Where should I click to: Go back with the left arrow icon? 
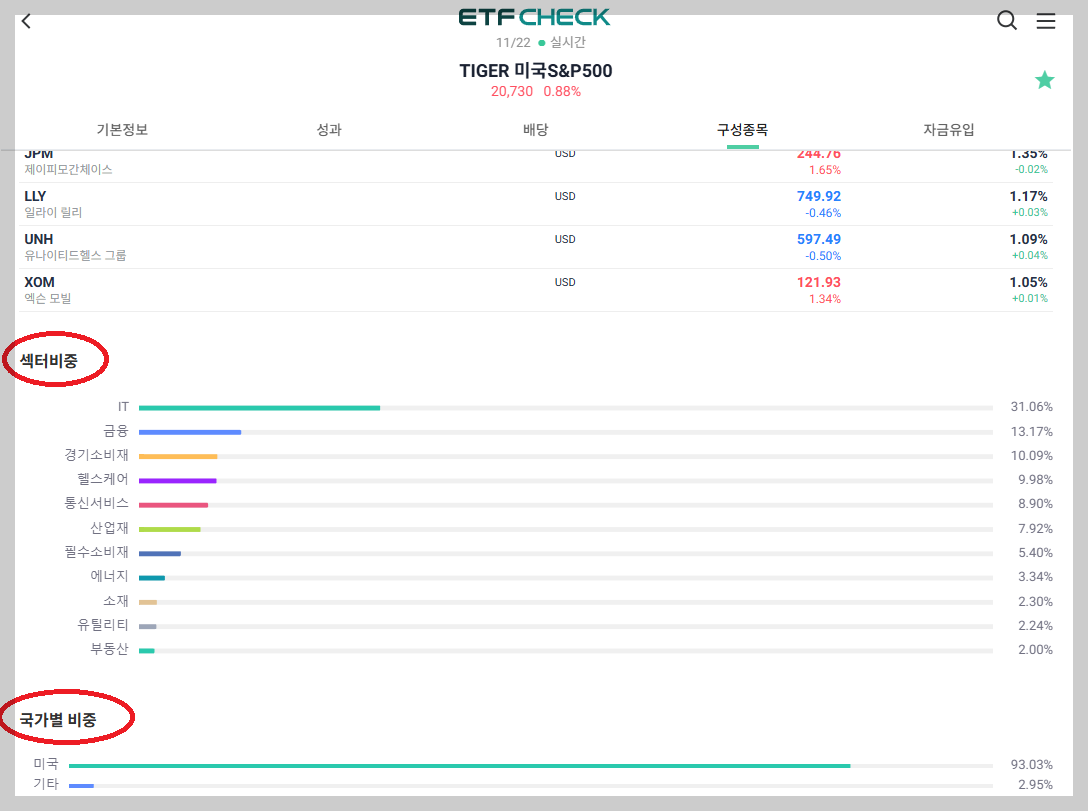pos(26,22)
